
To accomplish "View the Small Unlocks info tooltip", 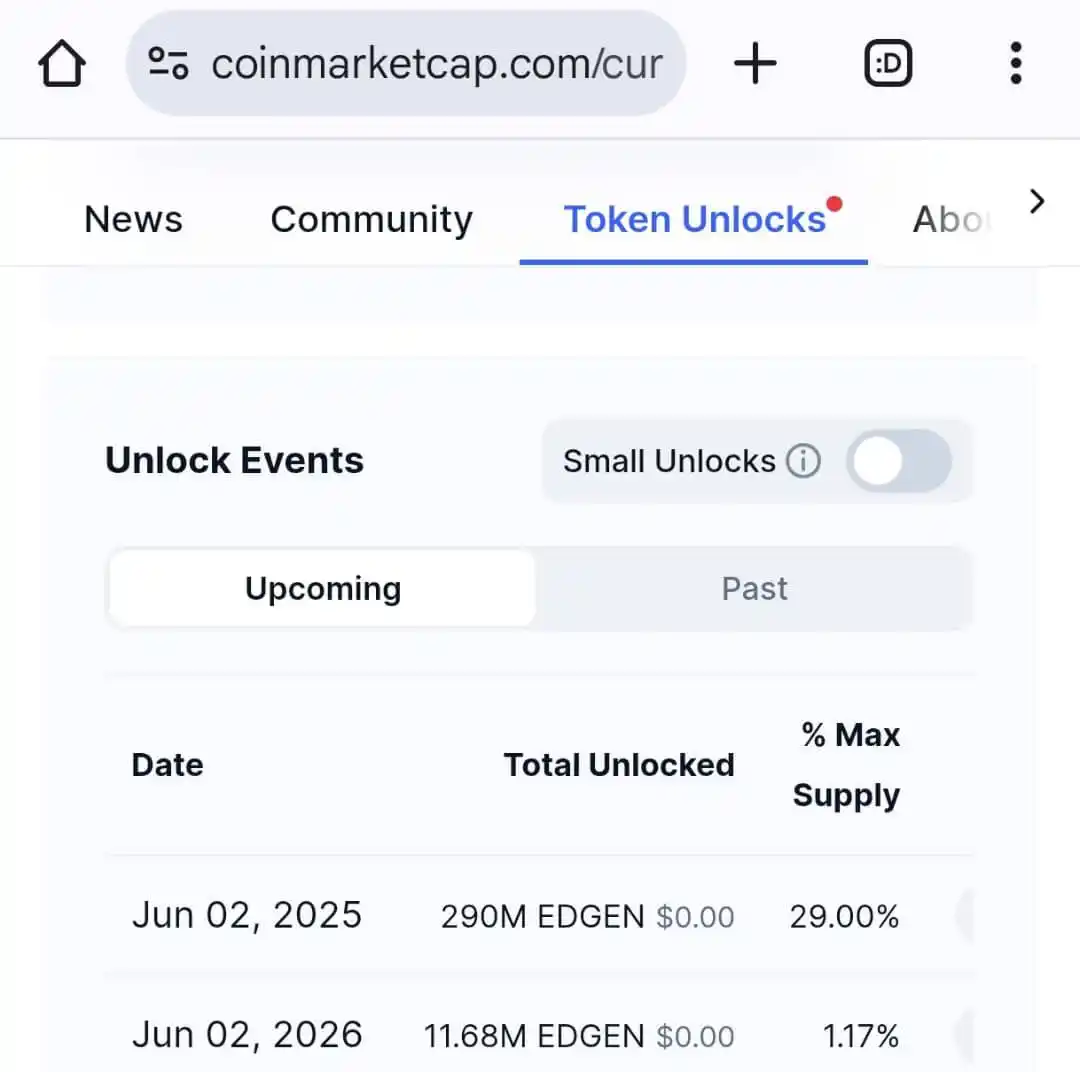I will (802, 461).
